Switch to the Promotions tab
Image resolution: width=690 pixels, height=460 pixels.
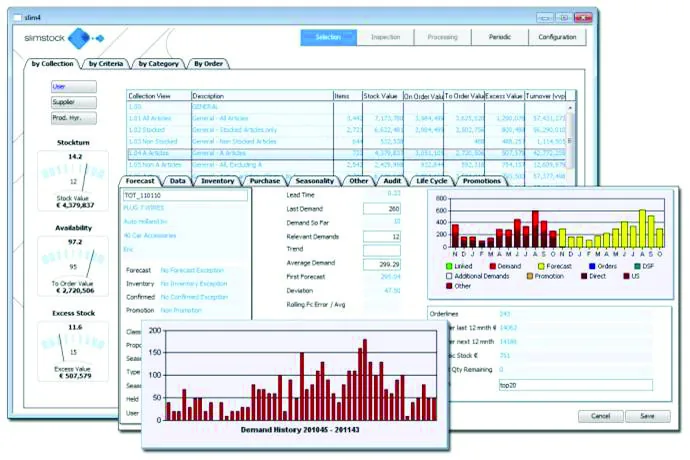pyautogui.click(x=482, y=181)
